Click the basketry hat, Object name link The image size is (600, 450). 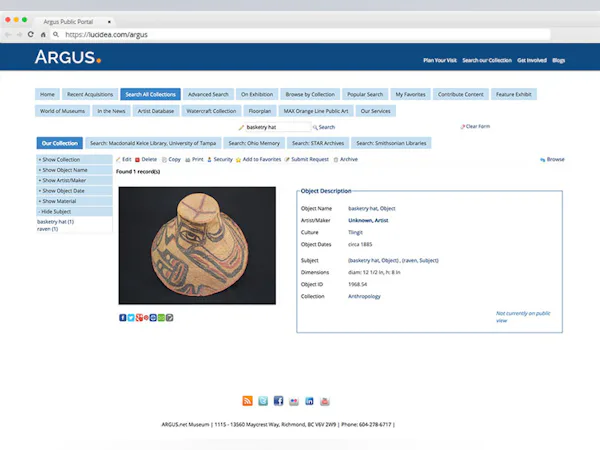tap(372, 209)
